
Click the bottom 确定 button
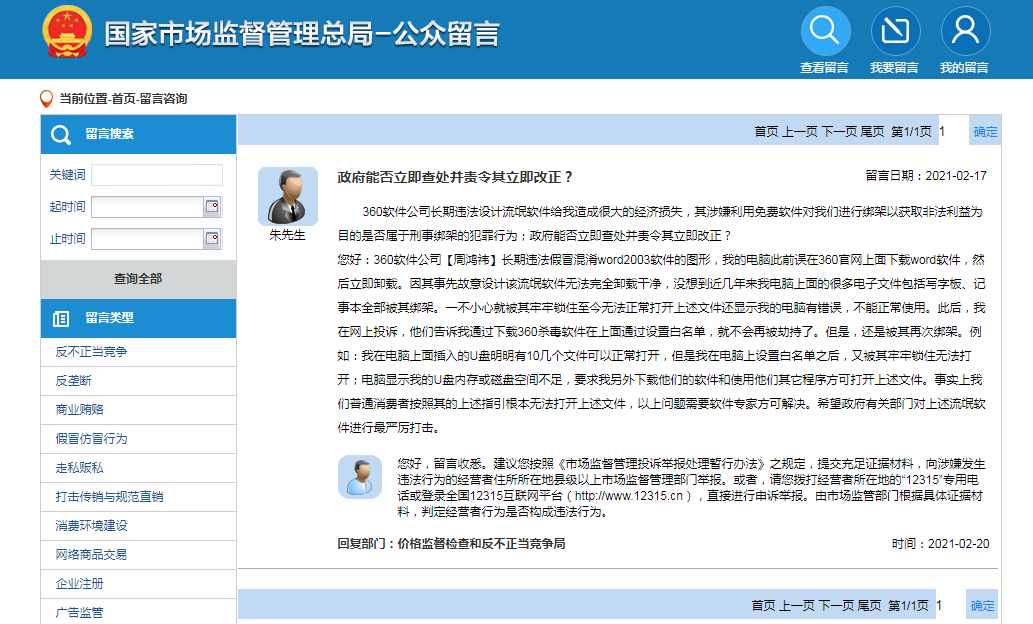point(983,606)
